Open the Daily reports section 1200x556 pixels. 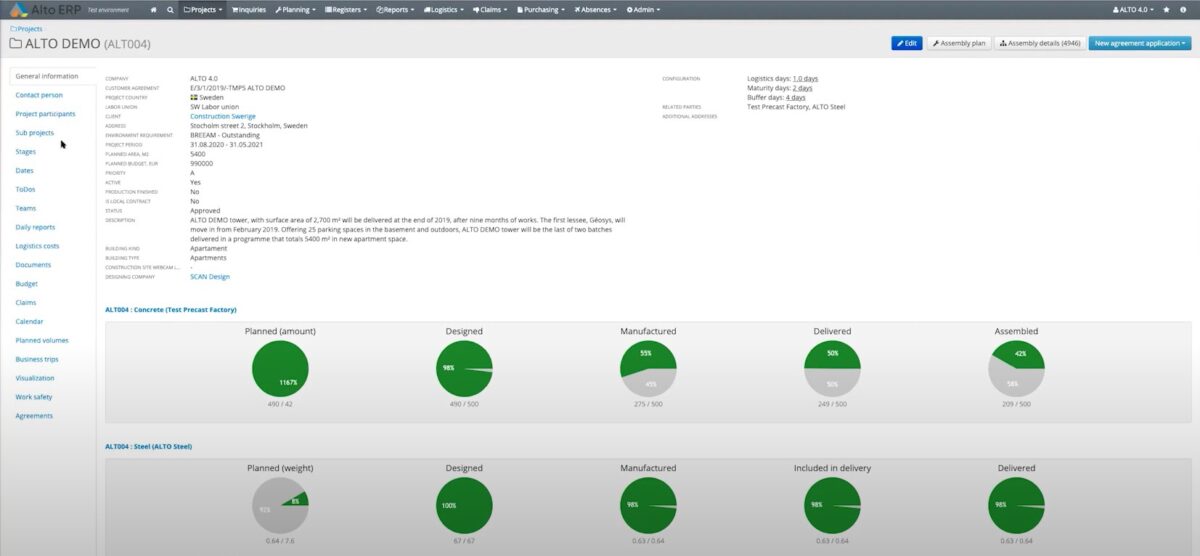(x=36, y=227)
